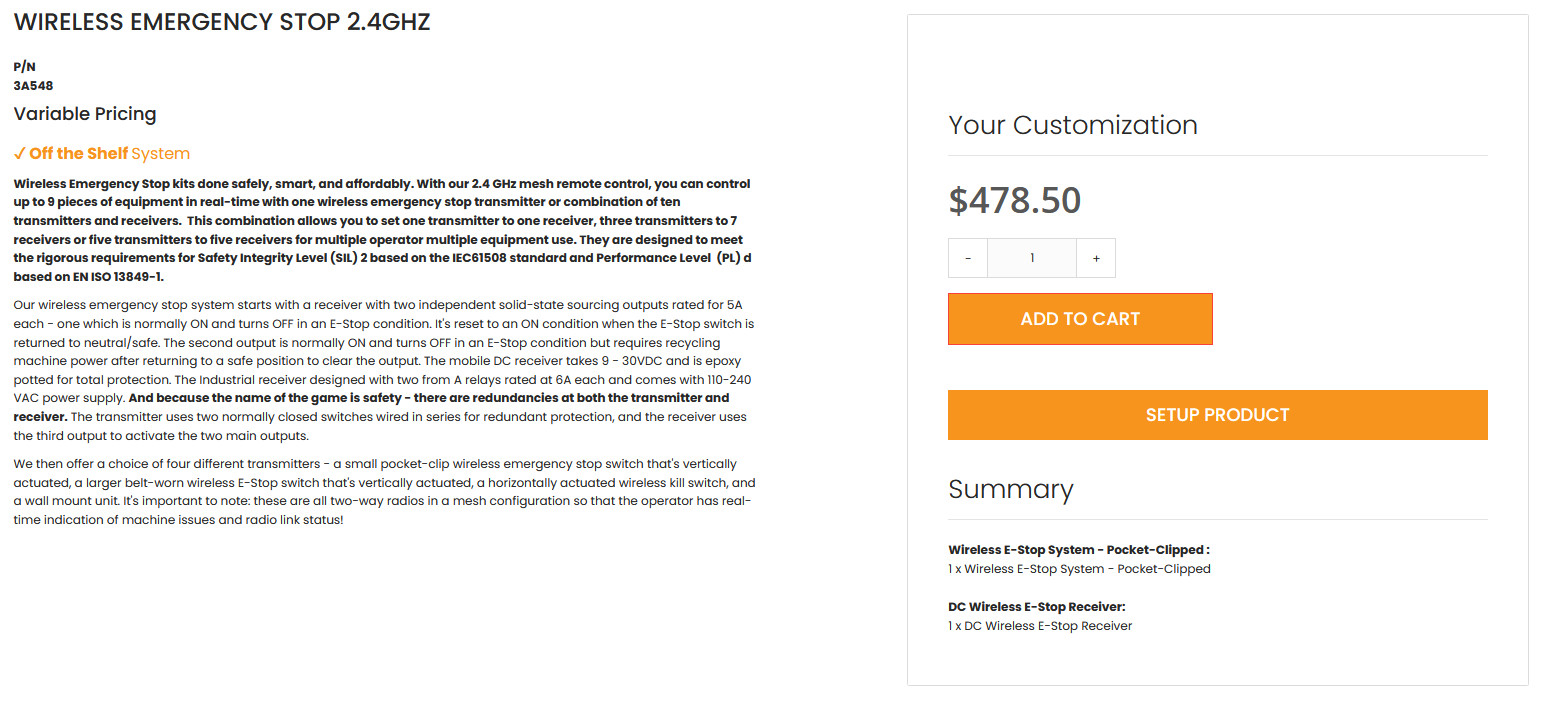Decrease quantity with the minus button
Screen dimensions: 1544x701
coord(967,258)
